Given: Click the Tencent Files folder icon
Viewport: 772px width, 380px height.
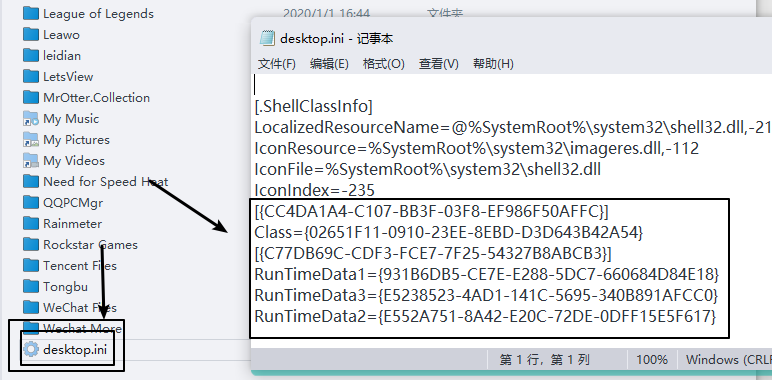Looking at the screenshot, I should [x=31, y=265].
